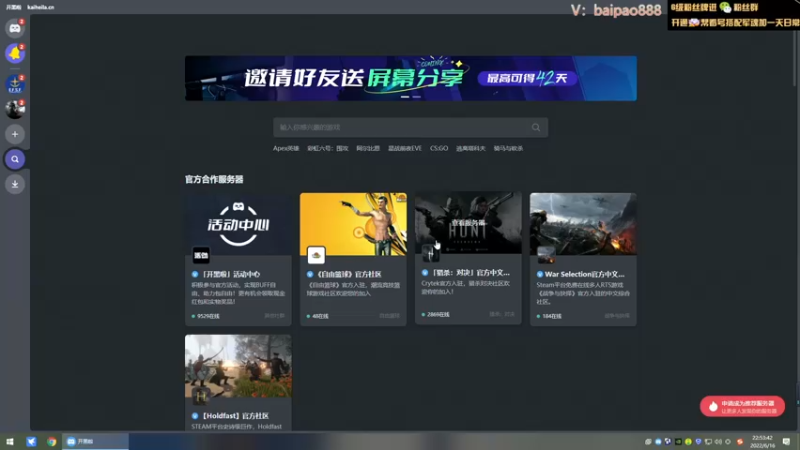Click the Kaiheila taskbar window button
The width and height of the screenshot is (800, 450).
click(95, 441)
